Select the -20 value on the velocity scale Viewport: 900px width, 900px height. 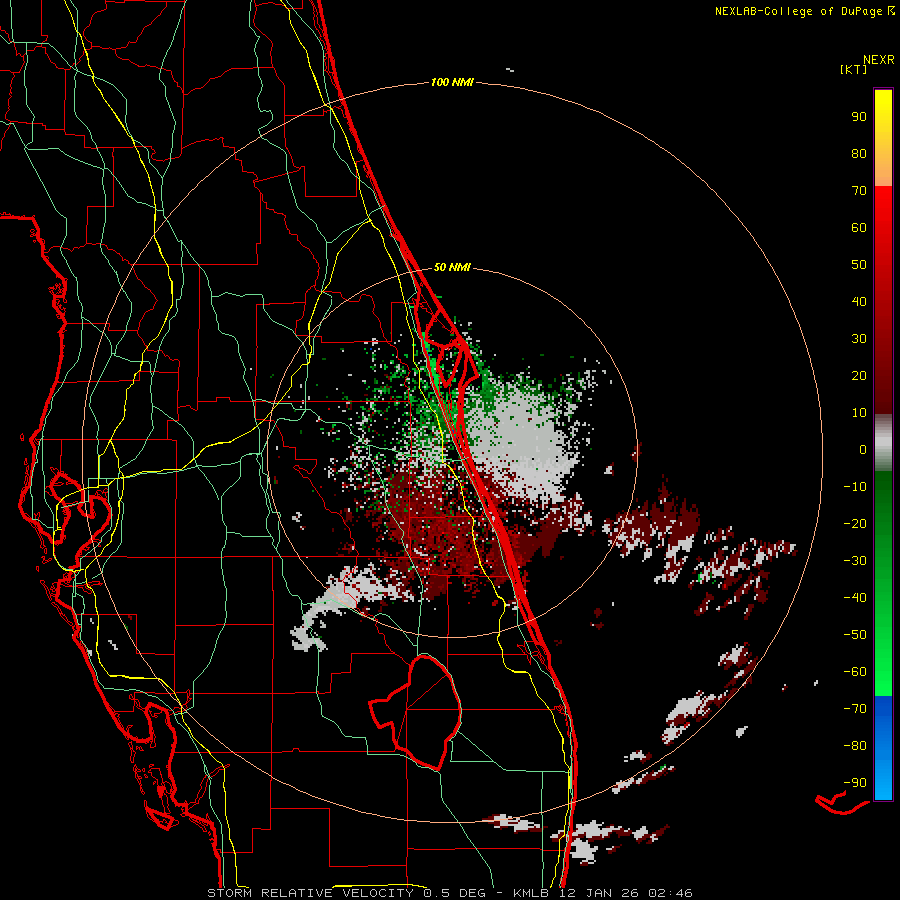(x=855, y=524)
